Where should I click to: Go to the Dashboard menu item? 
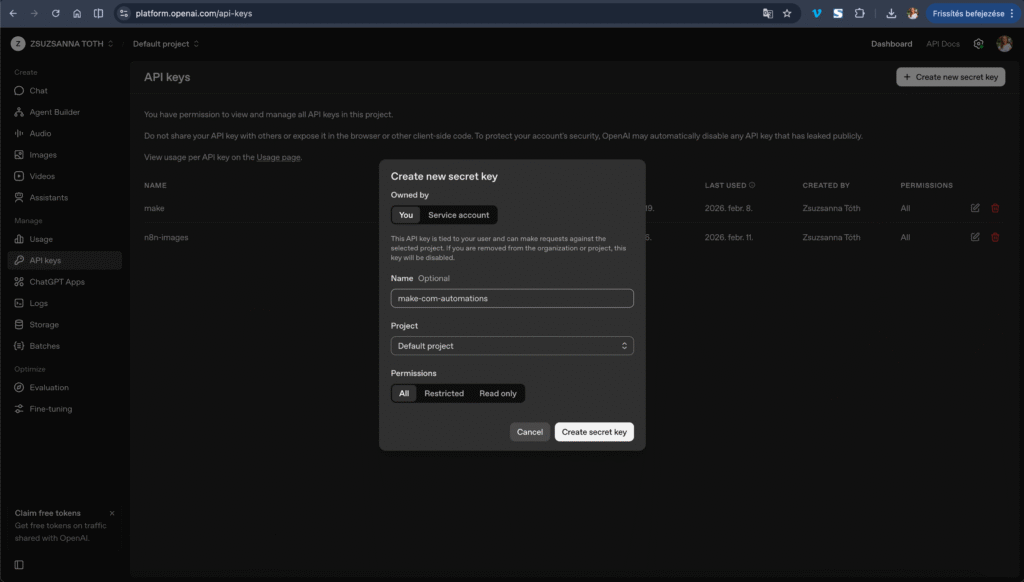(x=891, y=43)
